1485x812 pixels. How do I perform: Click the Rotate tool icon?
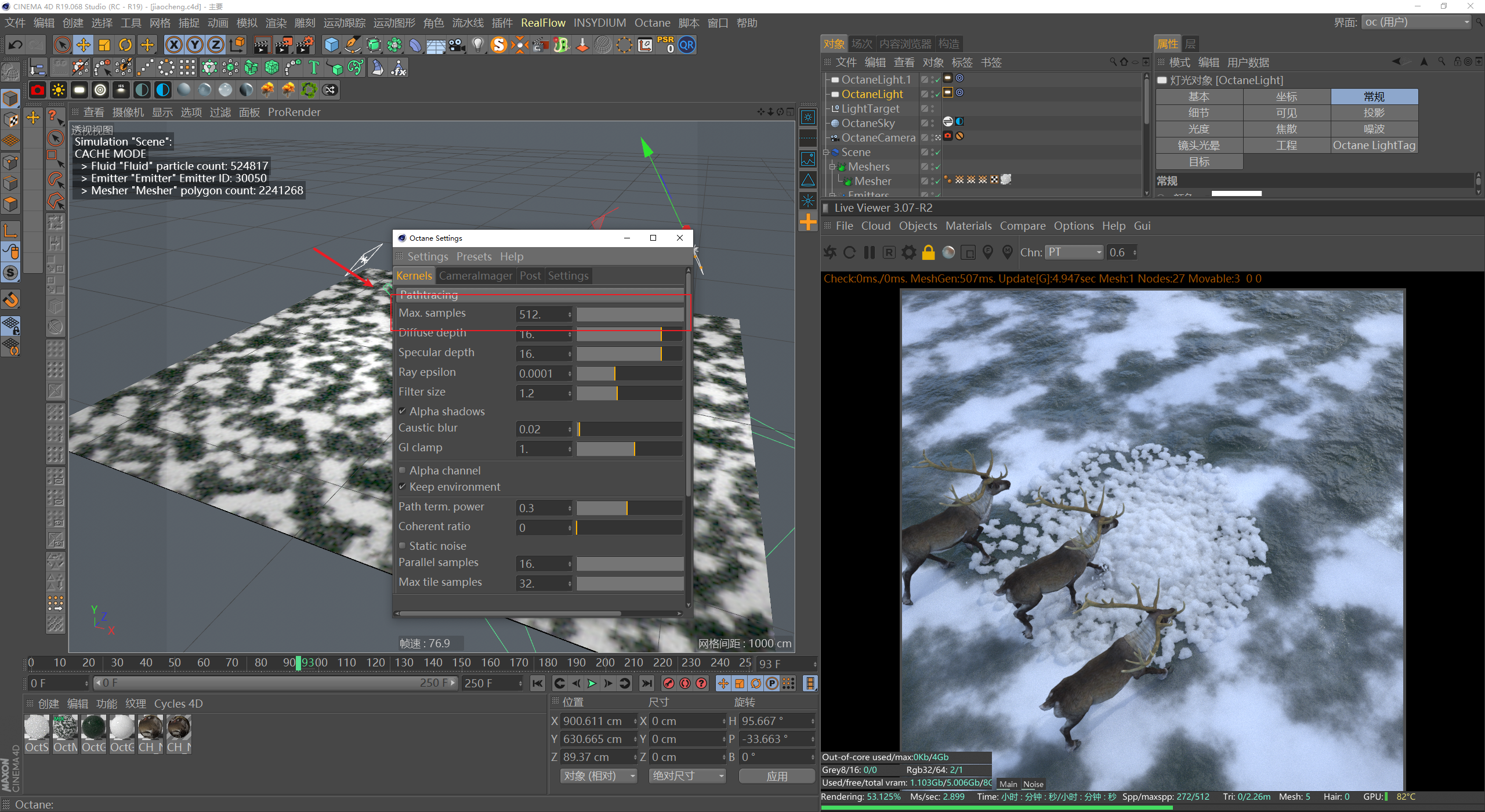[125, 45]
